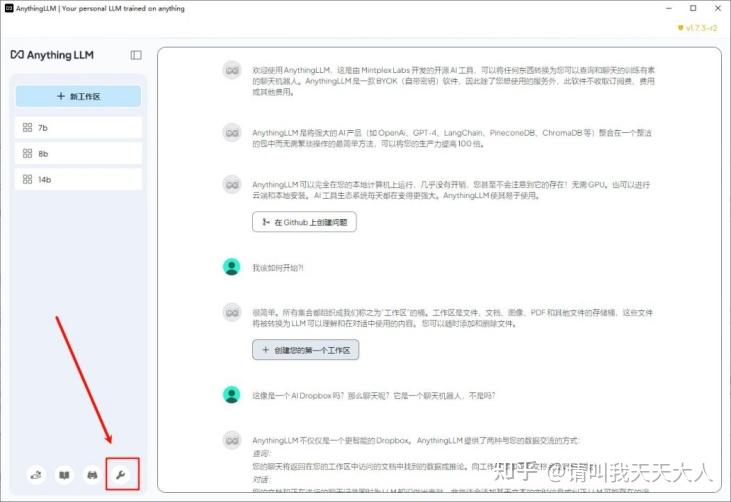Viewport: 731px width, 502px height.
Task: Click the message mentioning OpenAi, GPT-4, LangChain
Action: [x=452, y=138]
